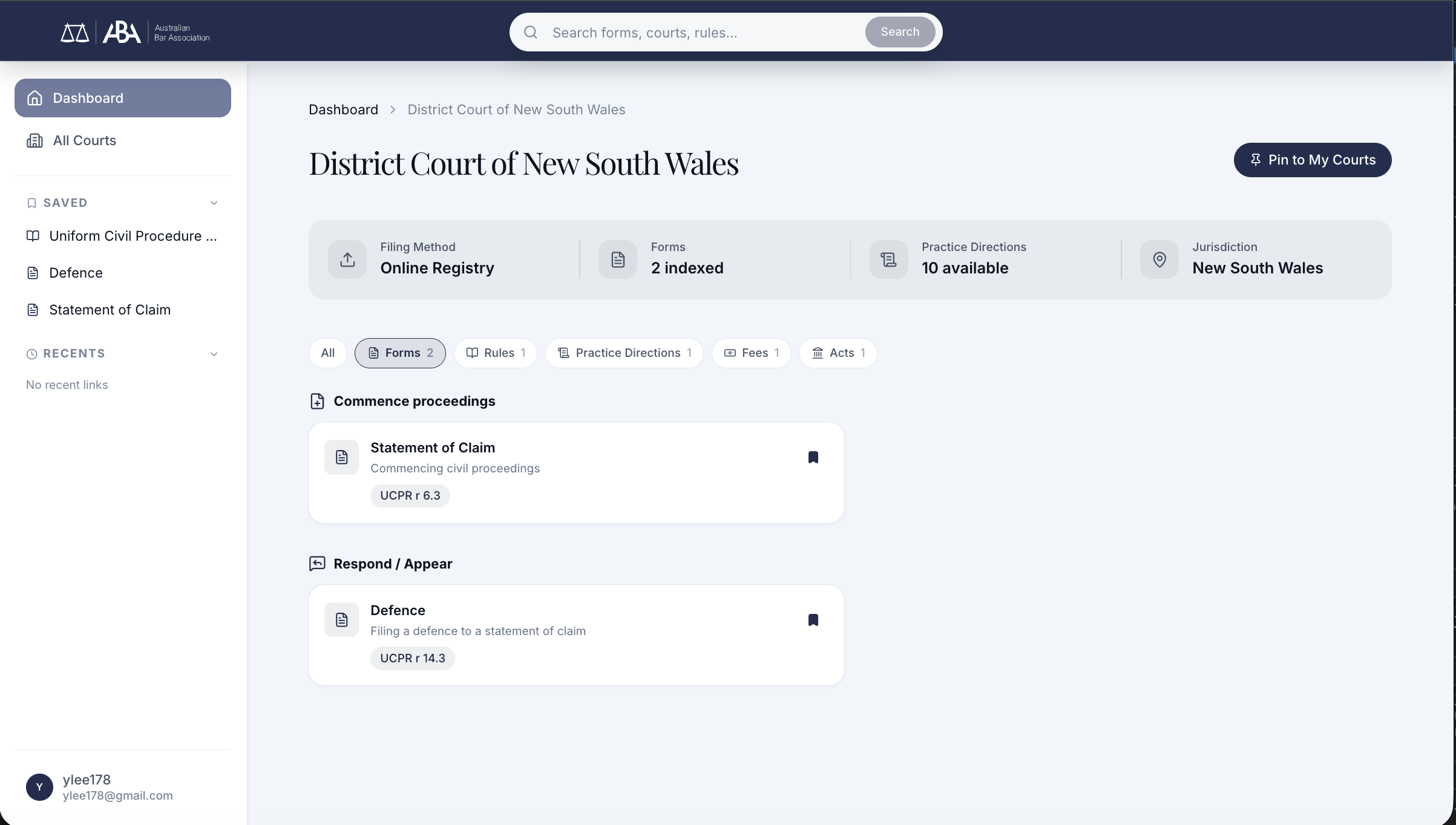The height and width of the screenshot is (825, 1456).
Task: Click the Commence proceedings document icon
Action: click(318, 401)
